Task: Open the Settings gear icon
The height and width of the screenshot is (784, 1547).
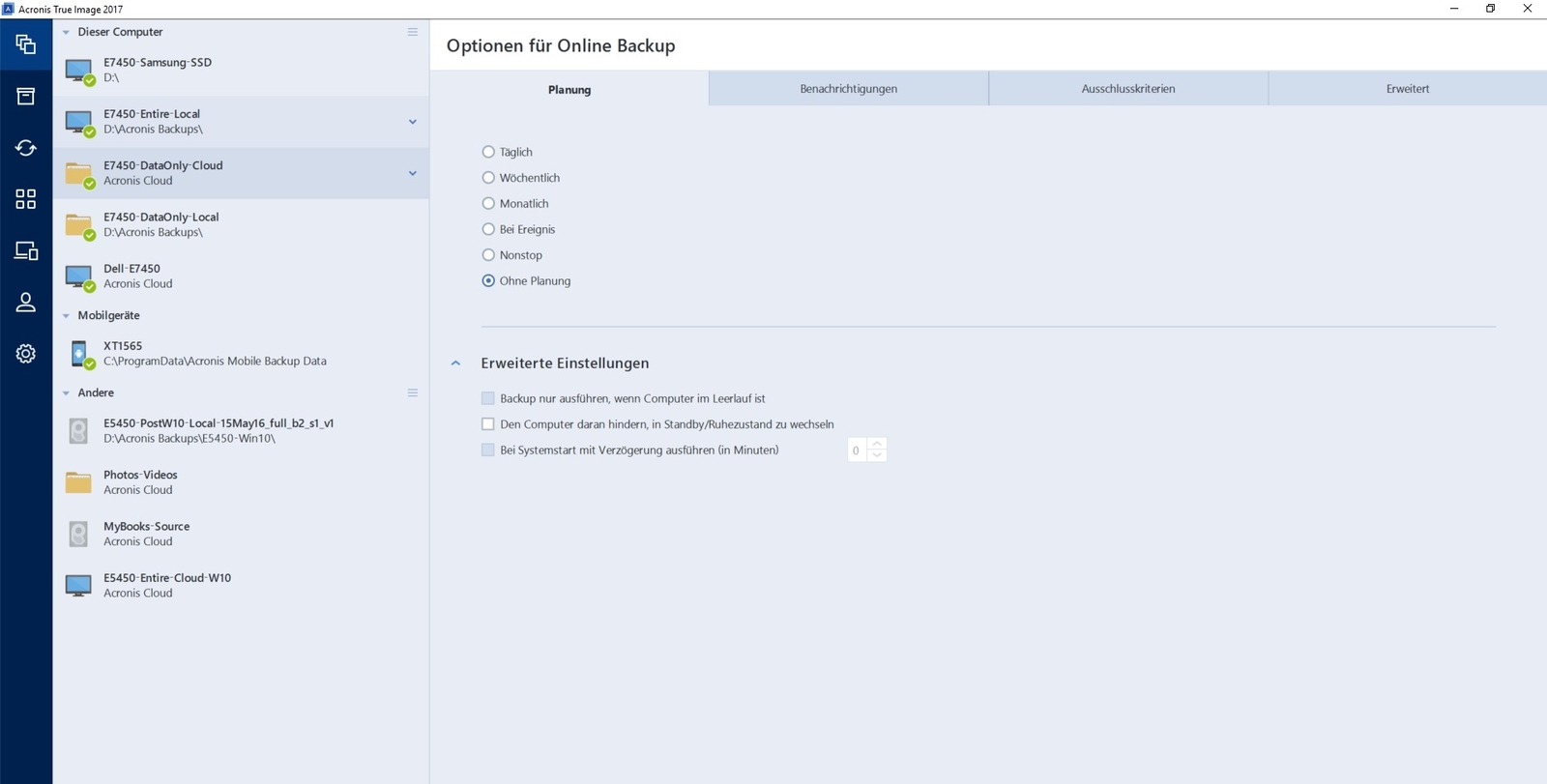Action: (26, 354)
